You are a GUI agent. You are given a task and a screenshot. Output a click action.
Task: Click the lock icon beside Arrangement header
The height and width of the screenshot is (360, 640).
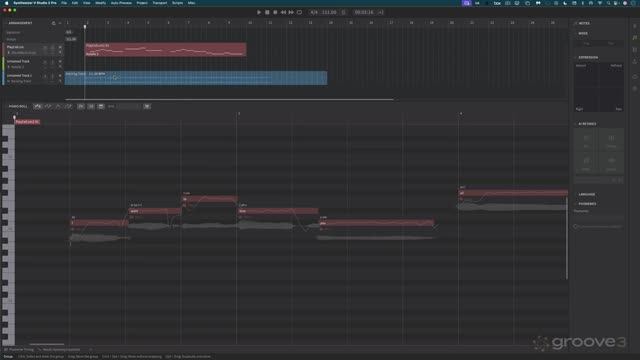click(x=53, y=23)
